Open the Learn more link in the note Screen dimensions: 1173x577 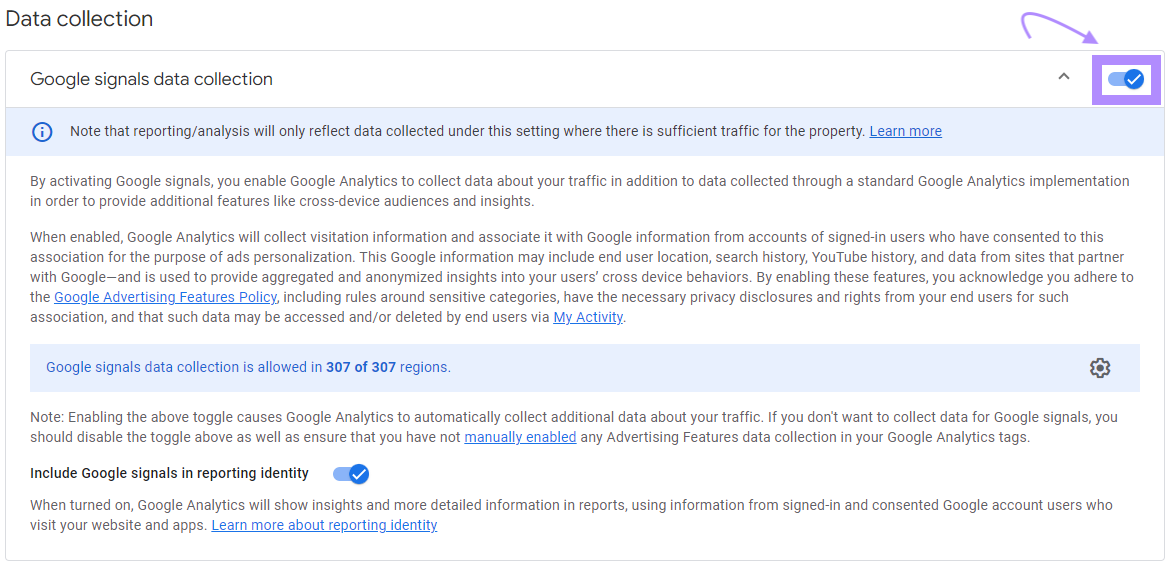point(905,130)
